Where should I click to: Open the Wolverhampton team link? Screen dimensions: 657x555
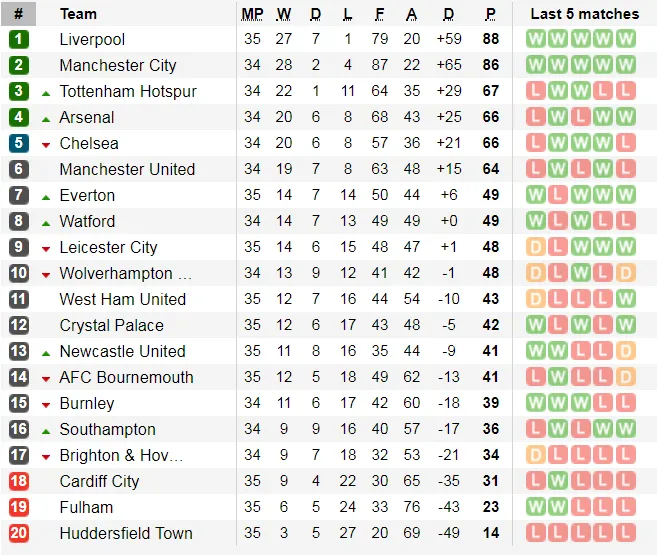click(x=125, y=273)
